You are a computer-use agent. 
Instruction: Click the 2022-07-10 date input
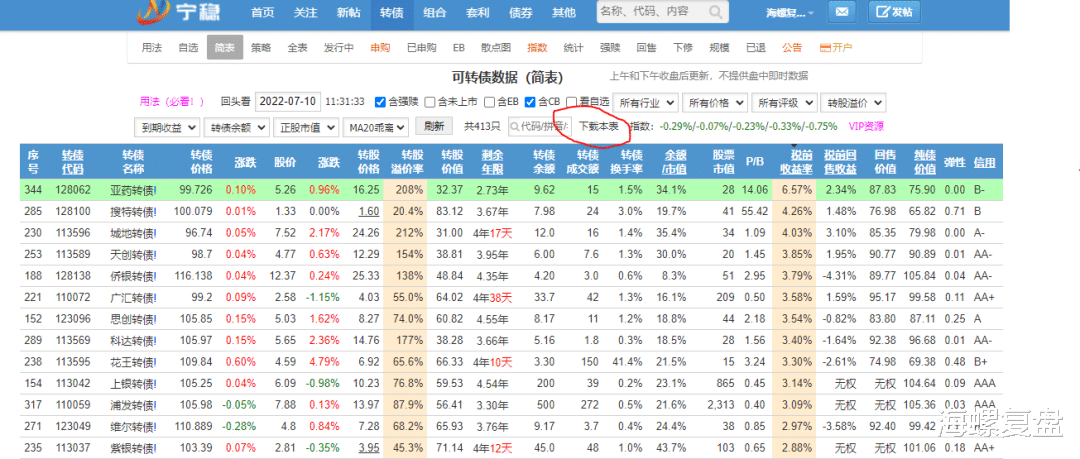pyautogui.click(x=289, y=102)
